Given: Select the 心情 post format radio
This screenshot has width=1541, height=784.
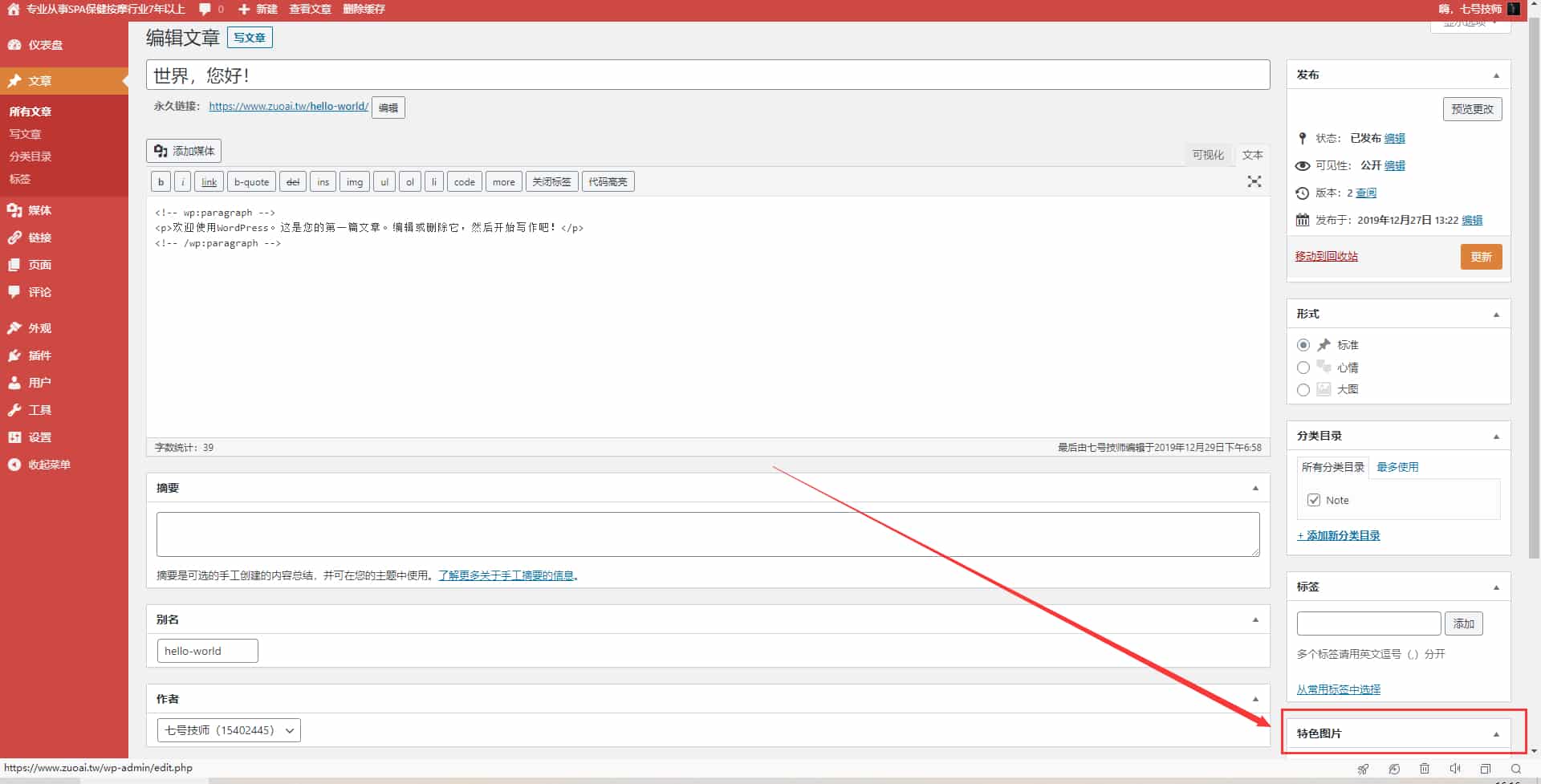Looking at the screenshot, I should (1303, 368).
